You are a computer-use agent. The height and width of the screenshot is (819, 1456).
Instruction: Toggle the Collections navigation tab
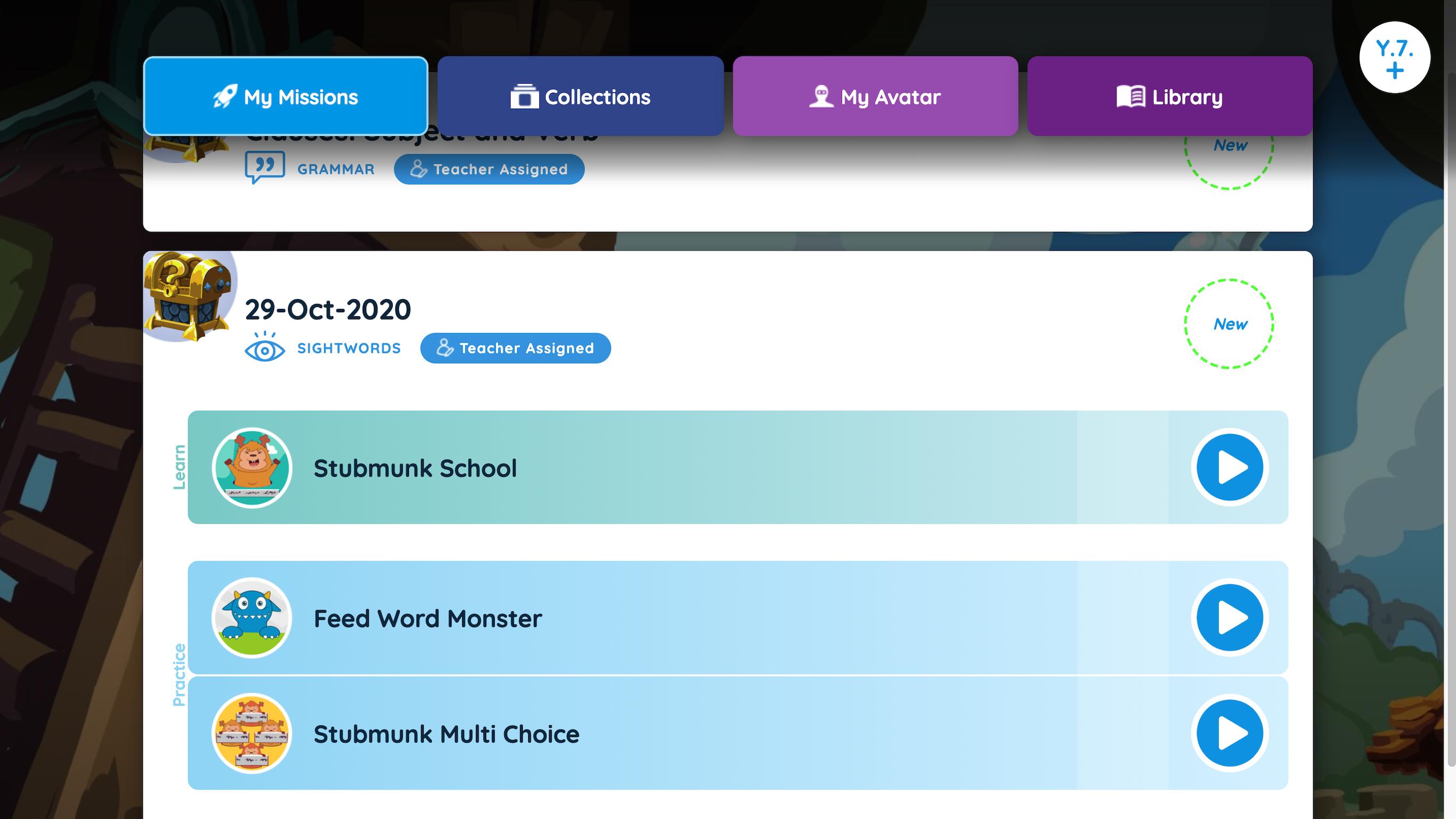click(580, 96)
